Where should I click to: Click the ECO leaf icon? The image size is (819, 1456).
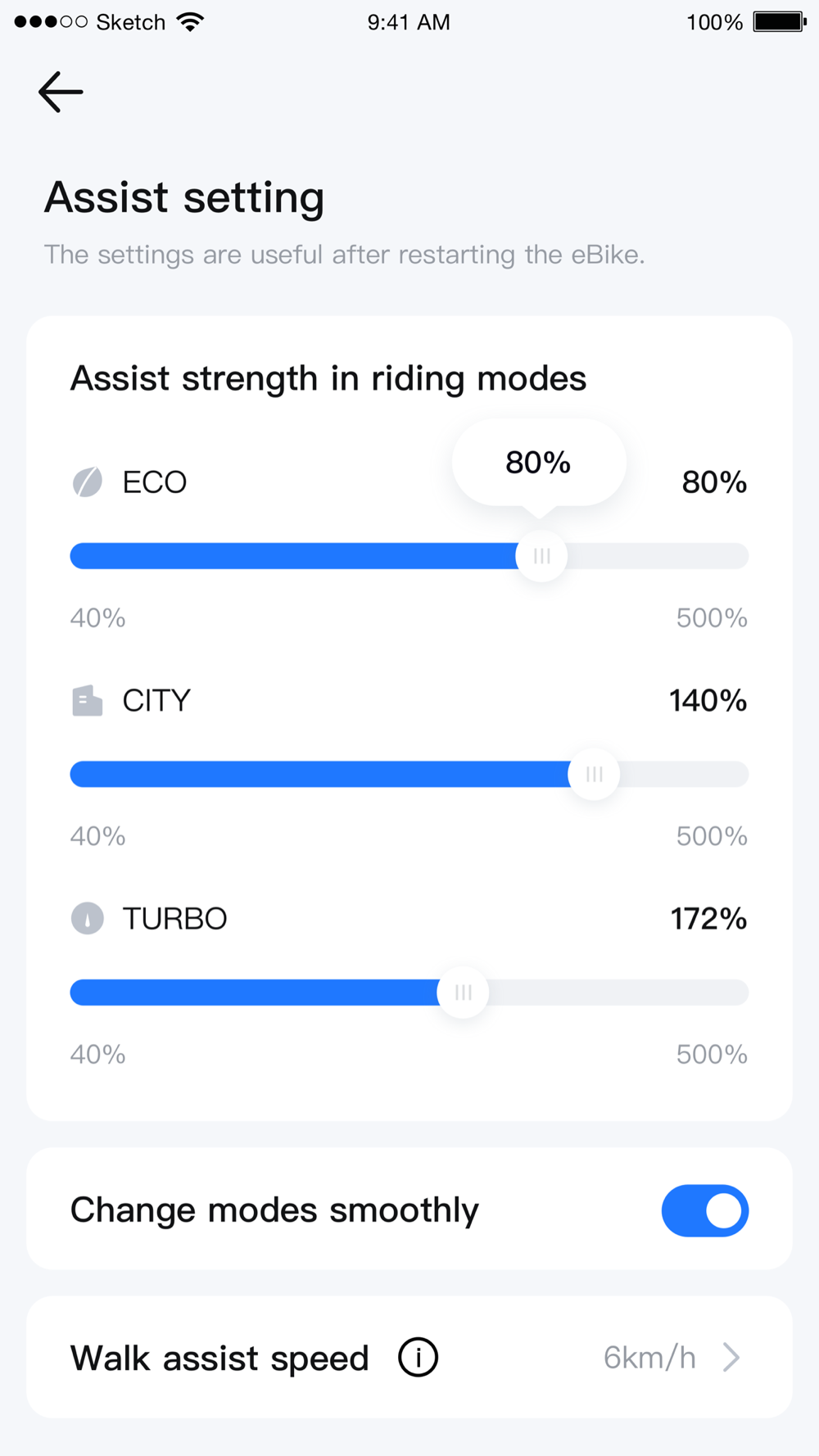88,482
